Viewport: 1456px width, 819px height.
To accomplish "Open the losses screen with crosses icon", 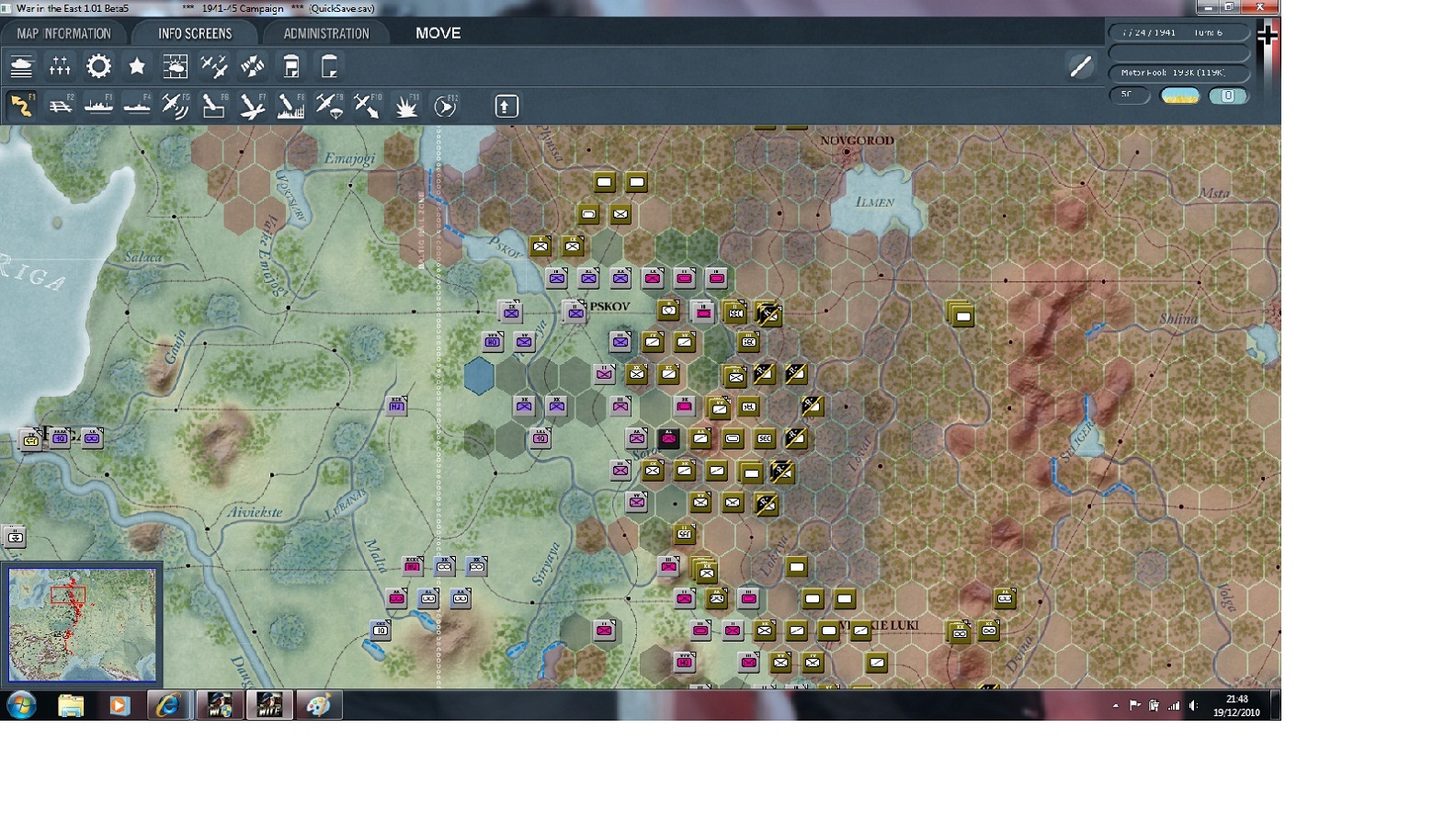I will pyautogui.click(x=60, y=66).
